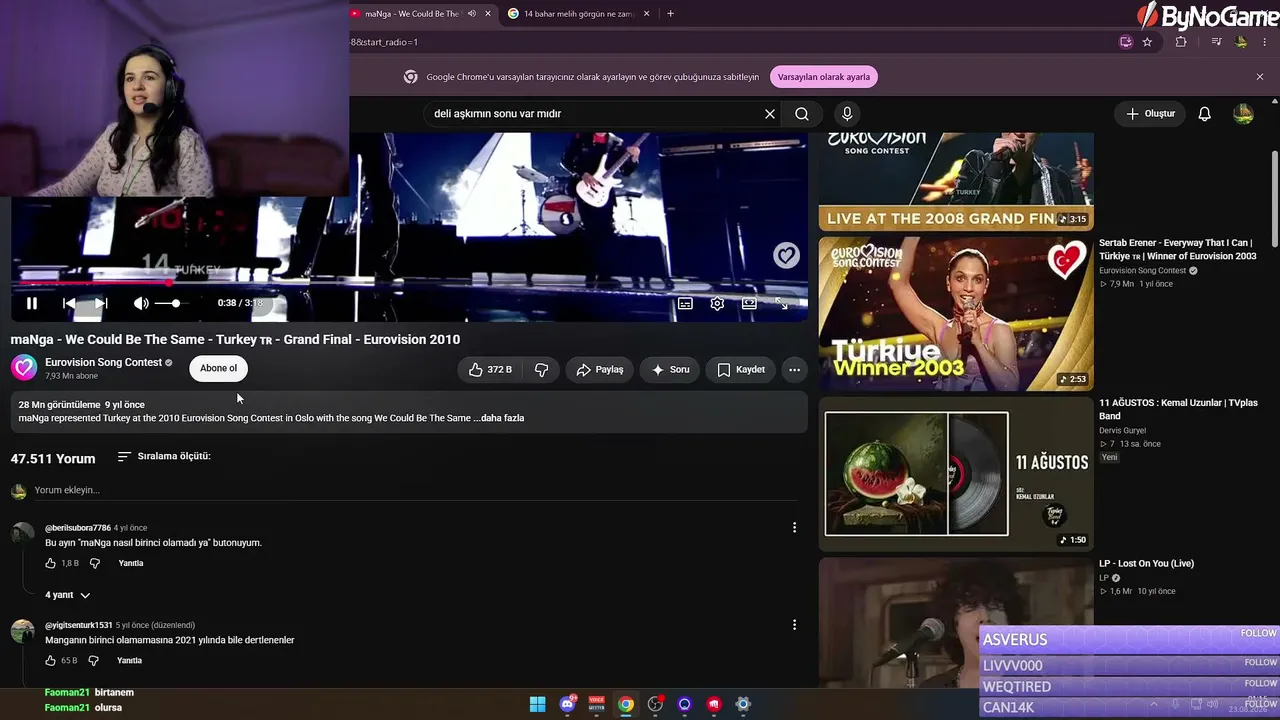Viewport: 1280px width, 720px height.
Task: Open Voicemeeter from the taskbar
Action: (596, 704)
